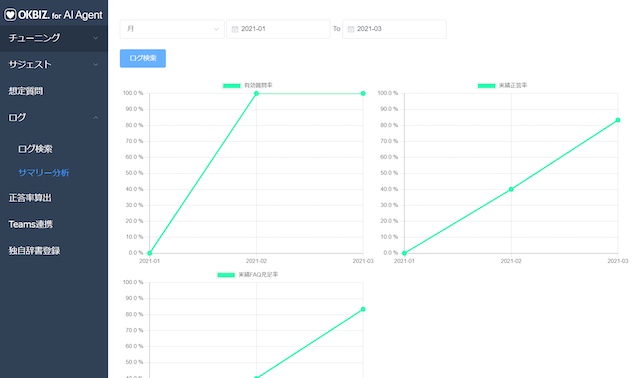Click the calendar icon in start date field
640x378 pixels.
pyautogui.click(x=235, y=29)
